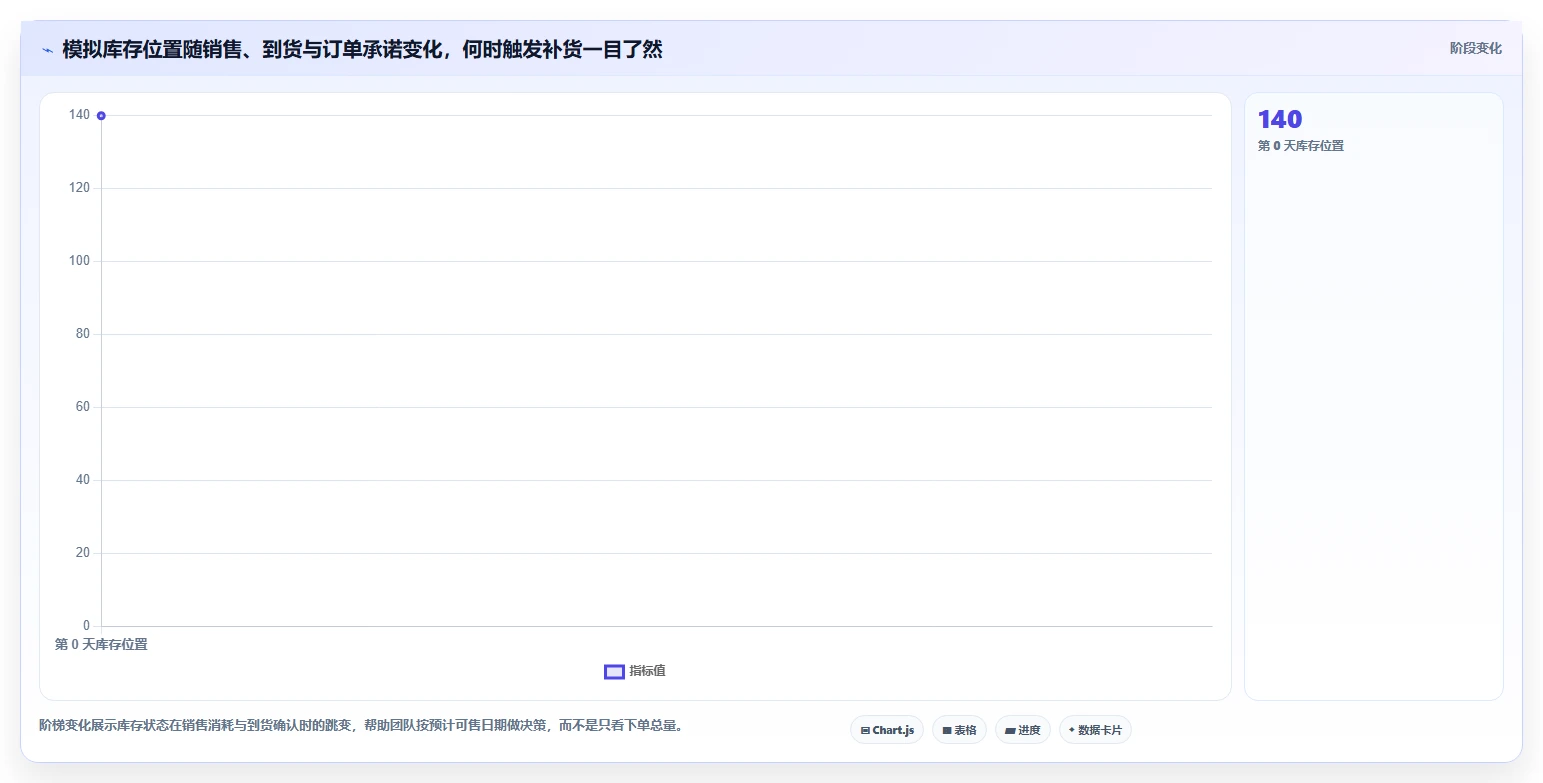Click the chart title 模拟库存位置随销售
The image size is (1543, 783).
pyautogui.click(x=362, y=49)
